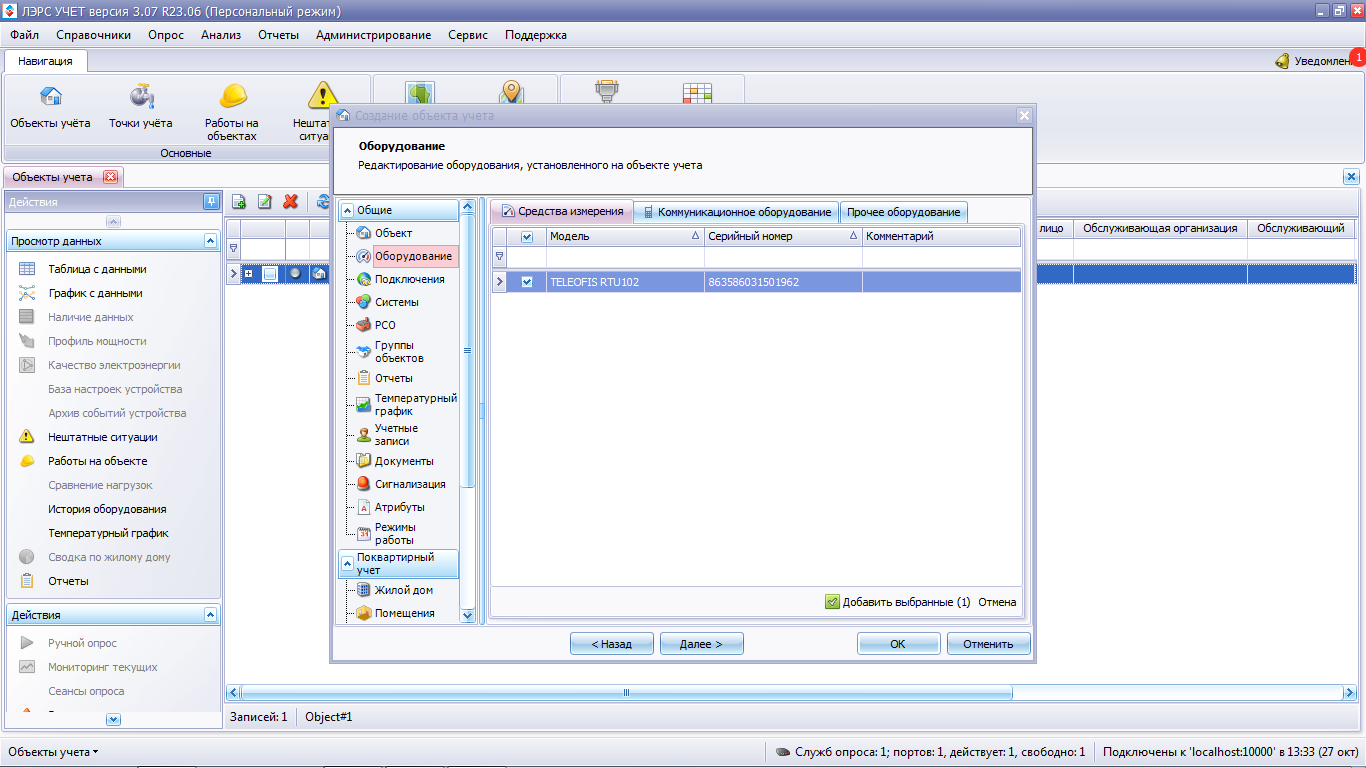Open Точки учёта in the ribbon
The height and width of the screenshot is (768, 1366).
(141, 108)
